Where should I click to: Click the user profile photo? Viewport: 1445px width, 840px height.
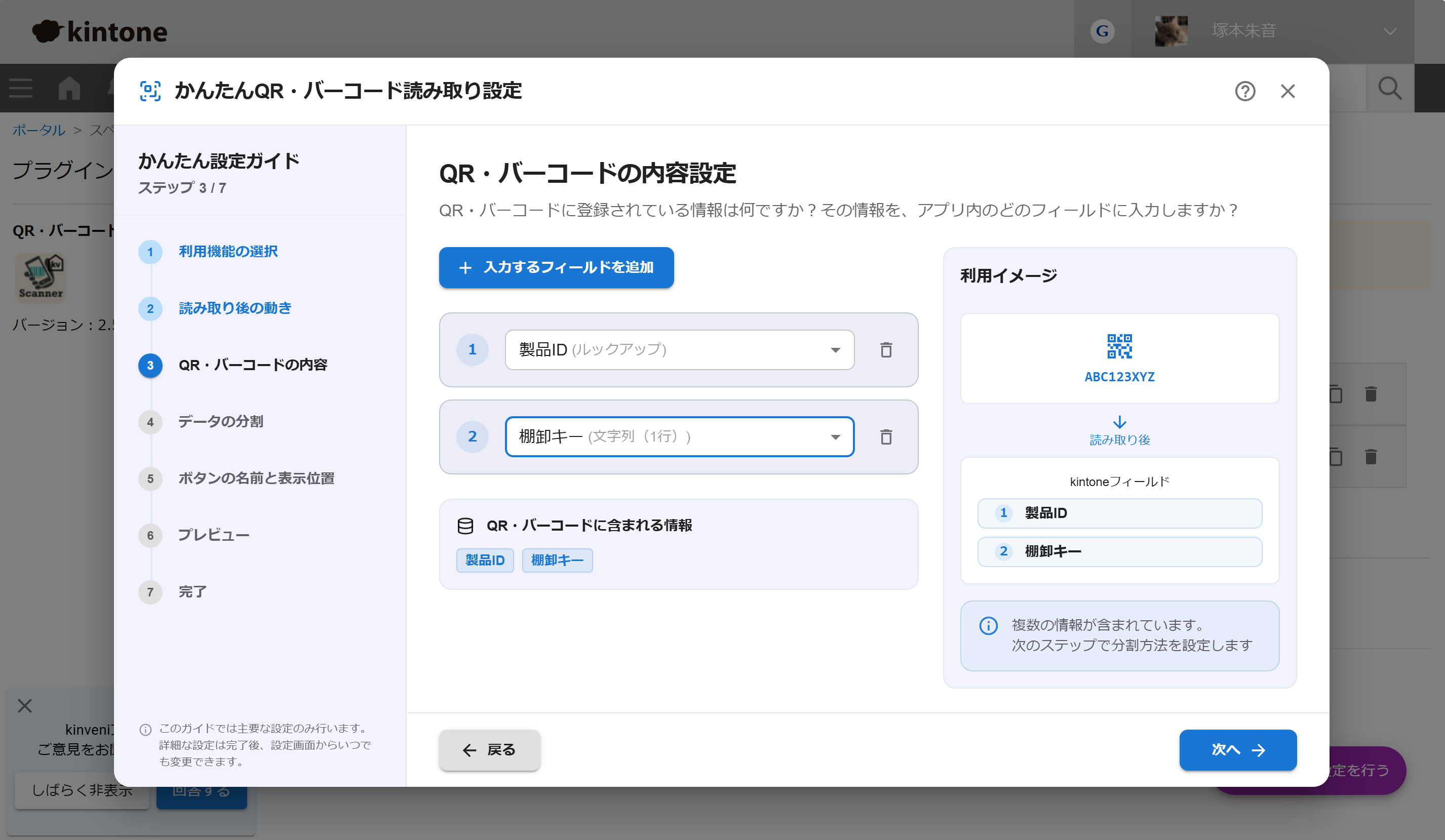coord(1171,31)
